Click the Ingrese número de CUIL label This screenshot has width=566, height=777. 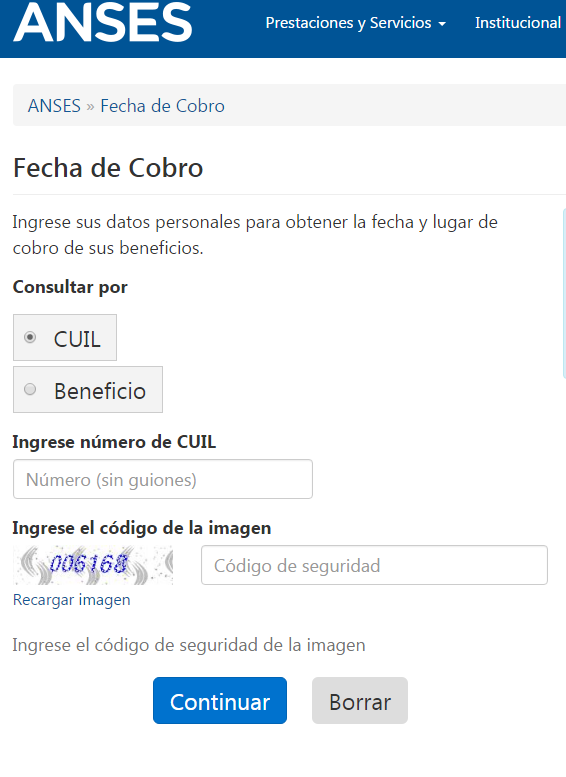click(114, 442)
